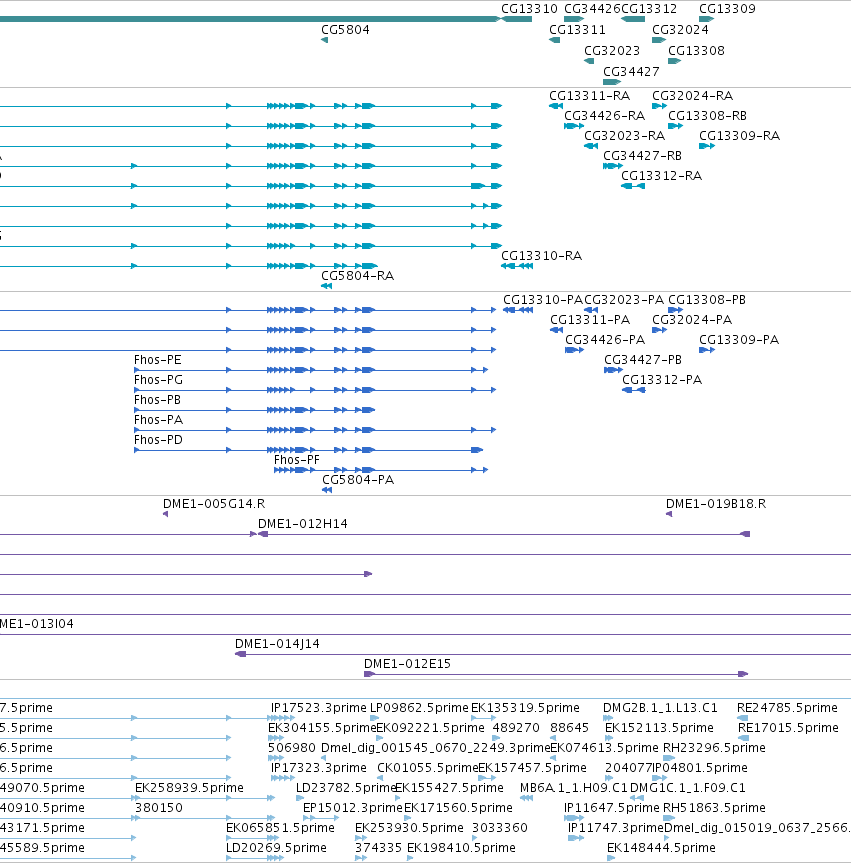Click EST CK01055.5prime
851x863 pixels.
[x=427, y=768]
